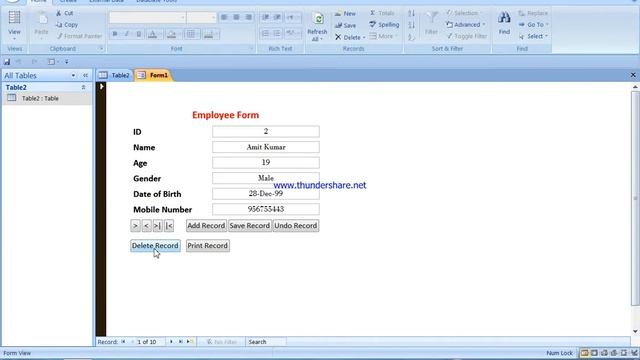Open the Selection filter dropdown

465,13
